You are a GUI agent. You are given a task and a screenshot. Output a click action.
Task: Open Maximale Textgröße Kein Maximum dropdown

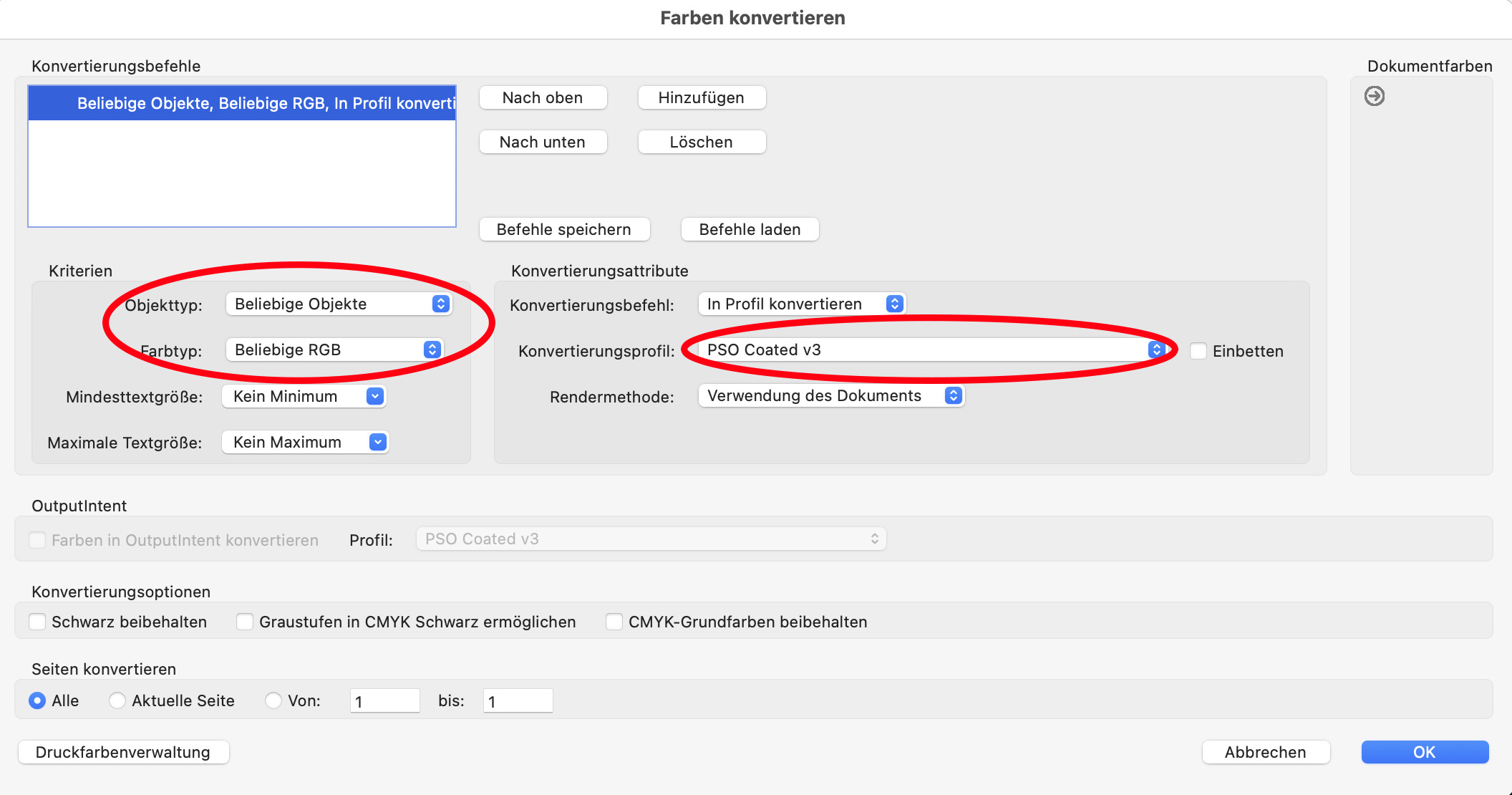(305, 442)
